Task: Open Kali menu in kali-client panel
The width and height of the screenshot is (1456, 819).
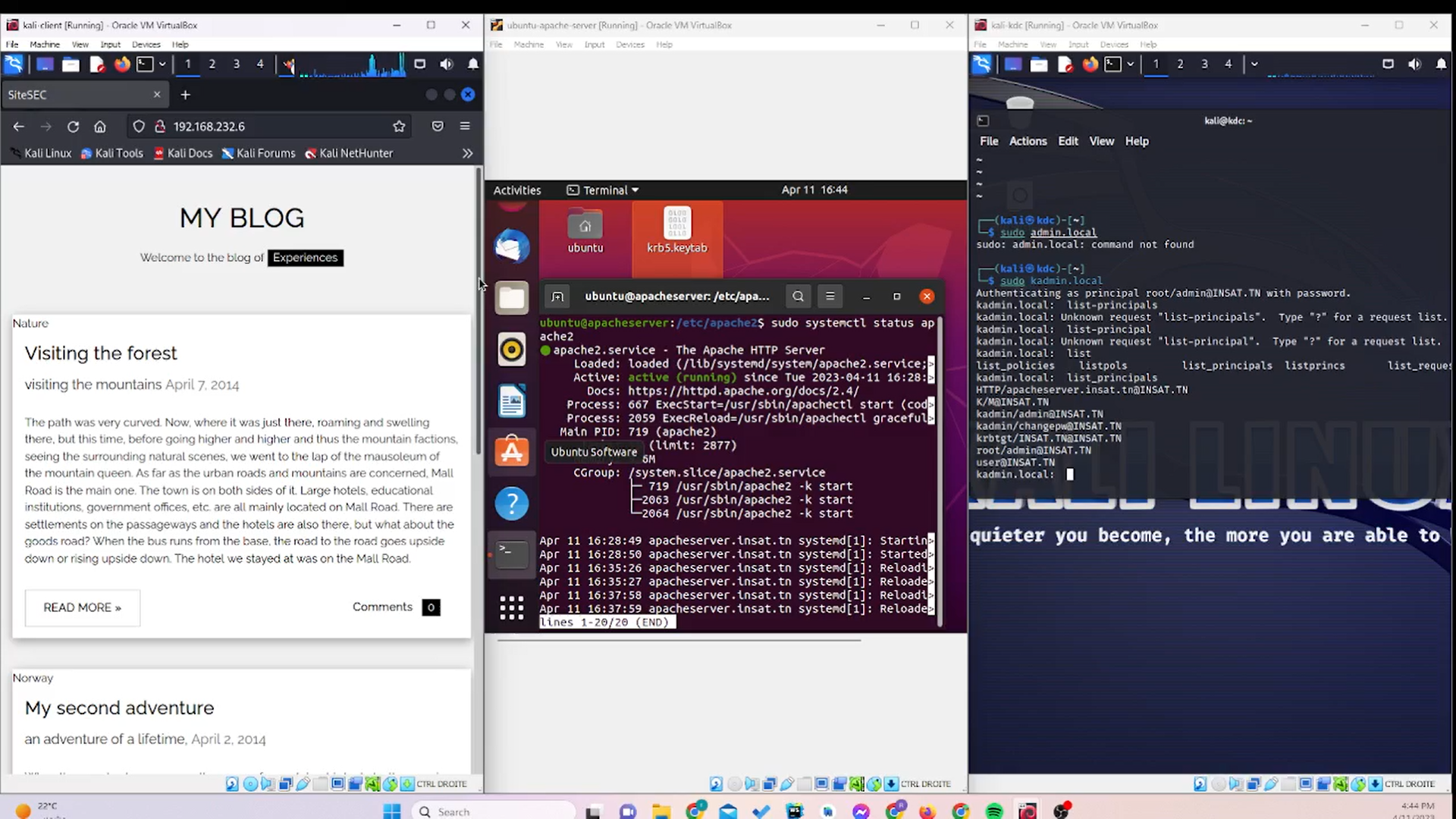Action: 14,64
